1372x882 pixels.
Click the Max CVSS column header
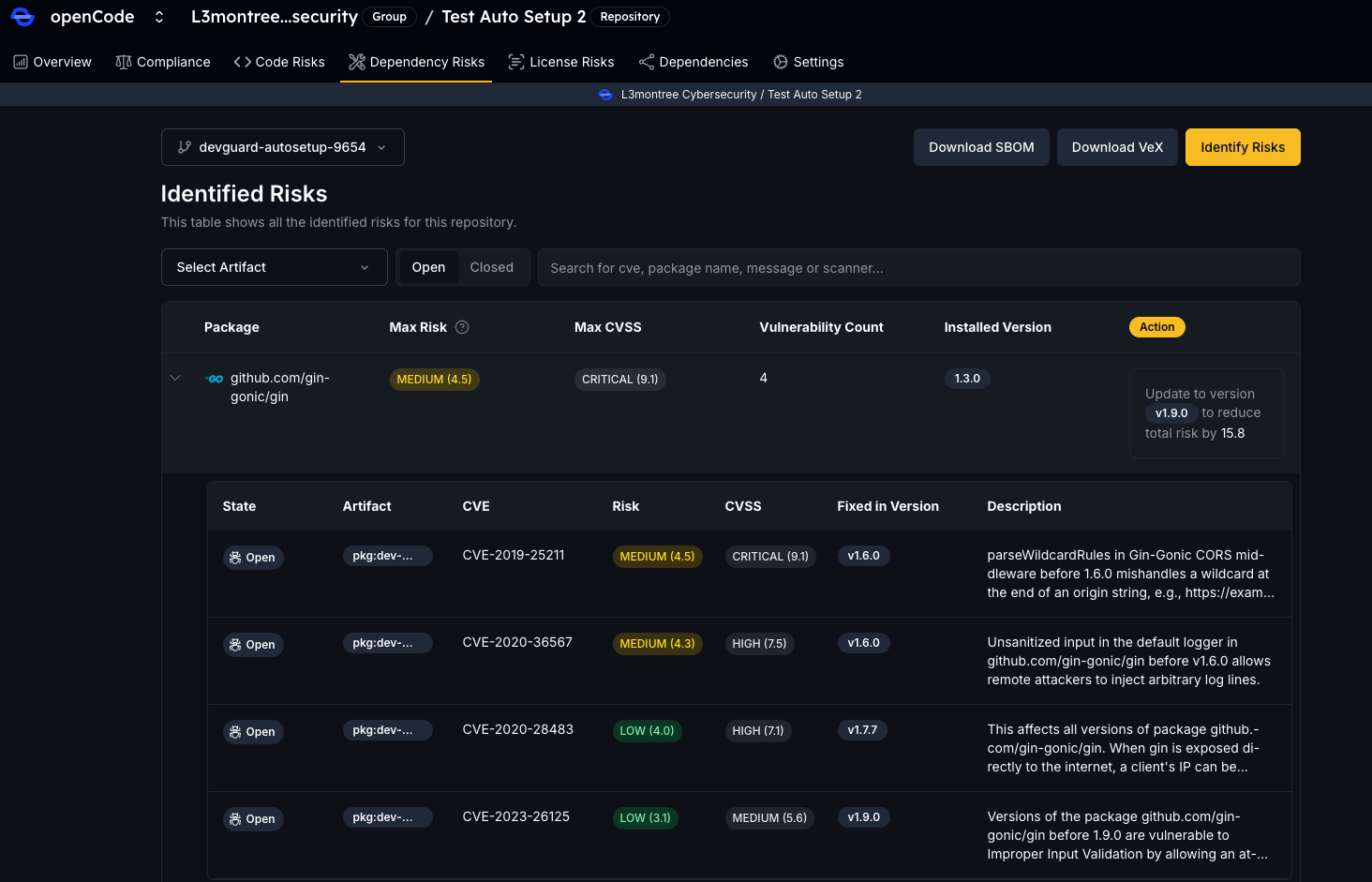coord(608,327)
